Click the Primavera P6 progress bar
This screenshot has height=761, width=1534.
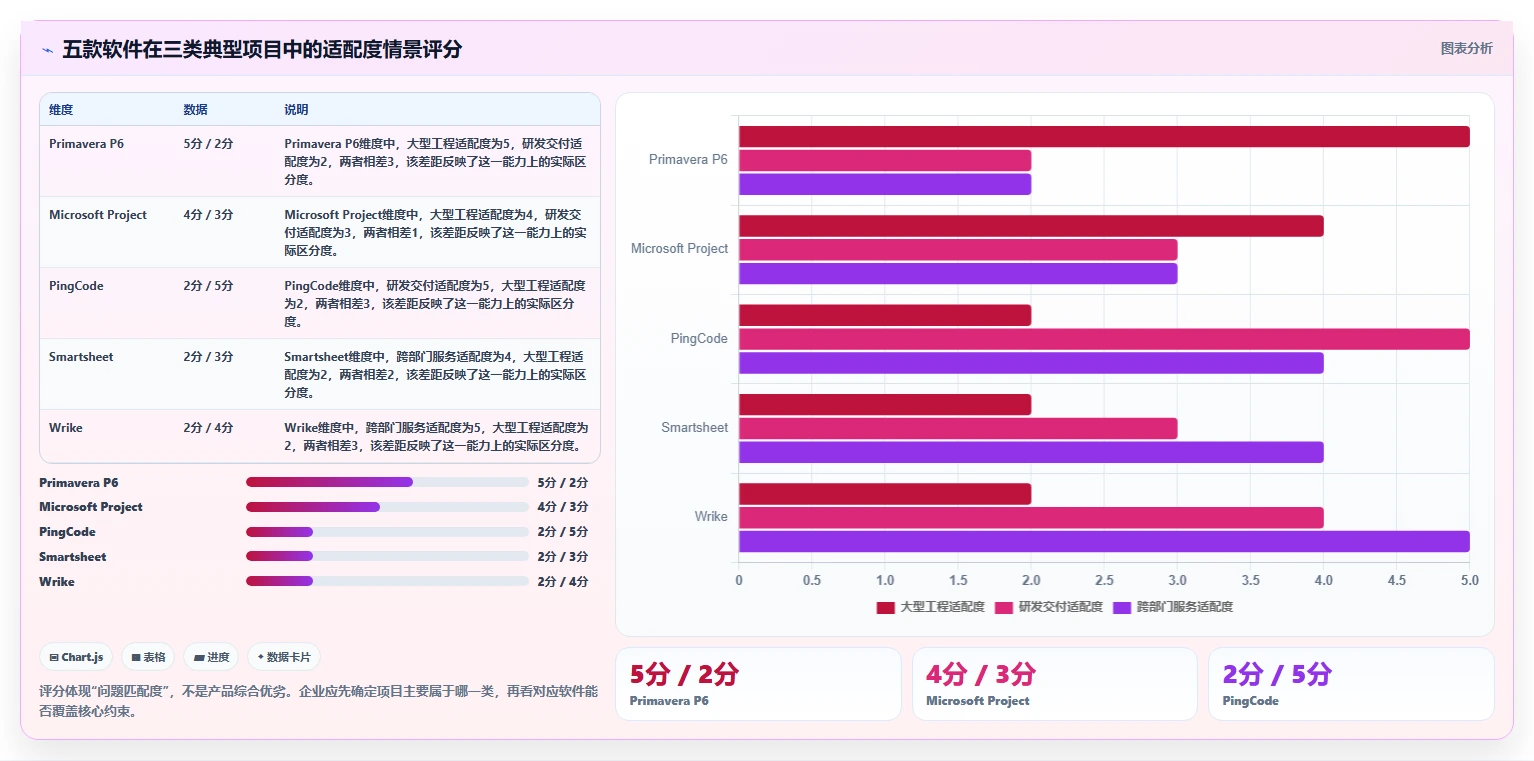(x=387, y=482)
